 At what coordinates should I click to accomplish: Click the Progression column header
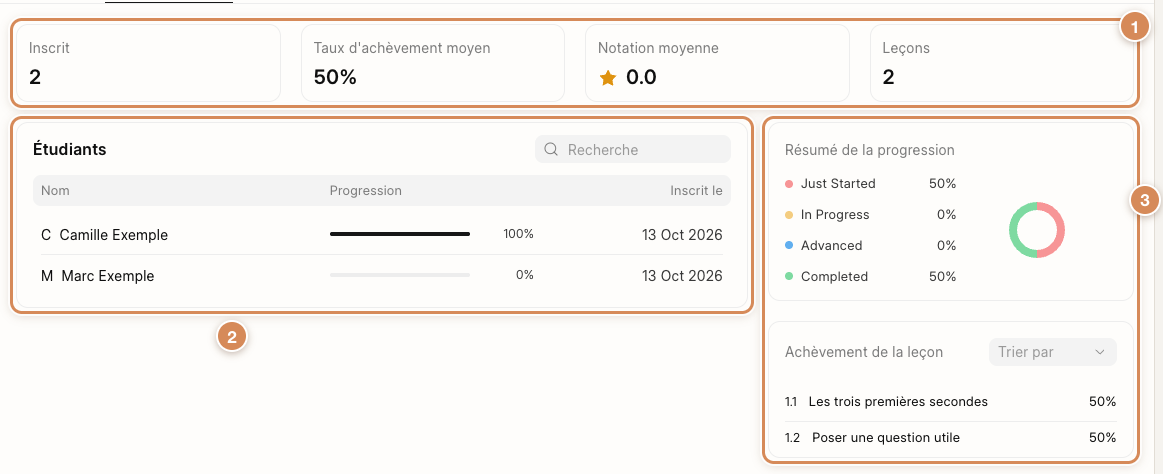click(x=366, y=191)
